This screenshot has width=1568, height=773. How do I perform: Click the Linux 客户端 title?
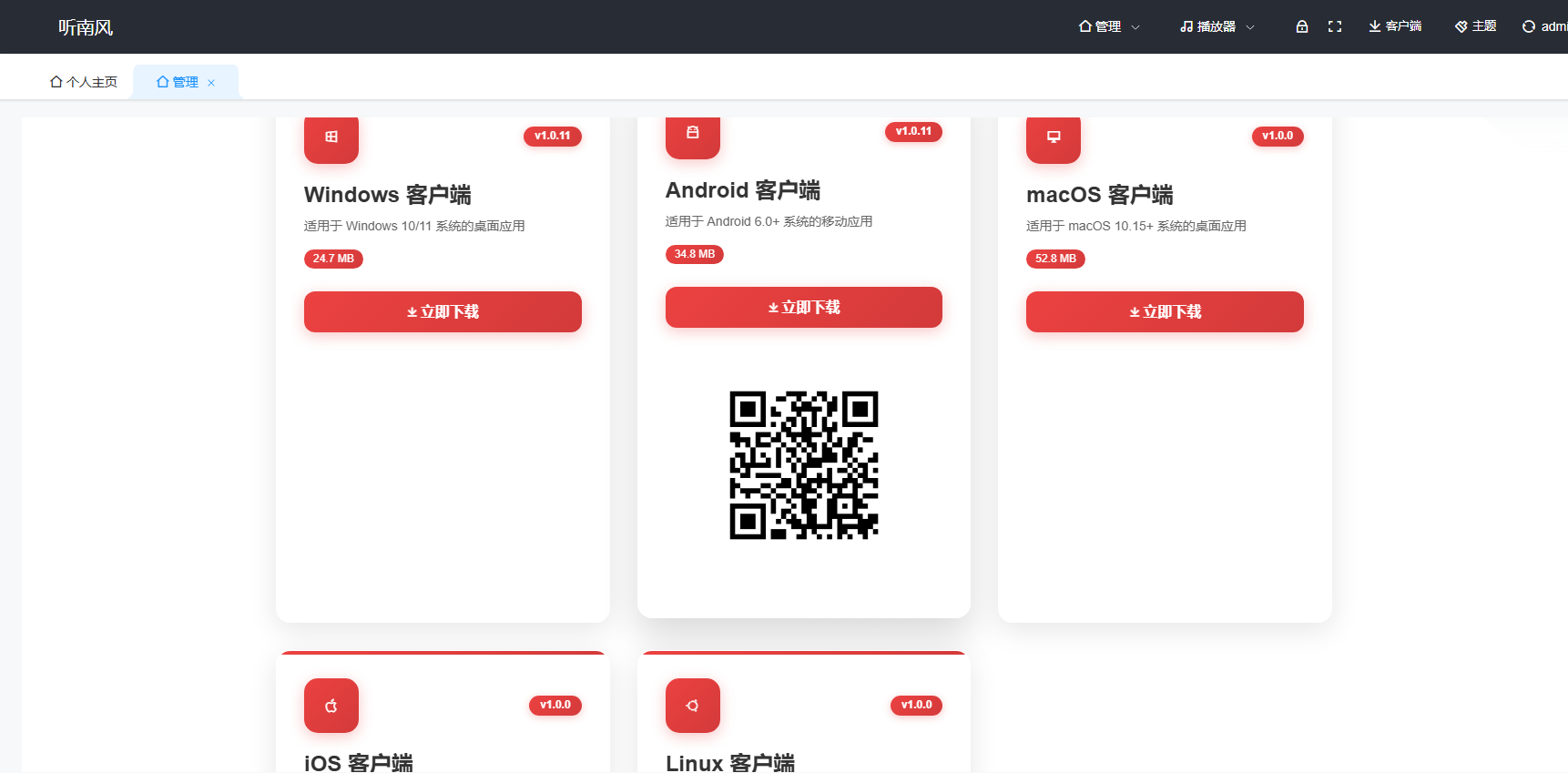coord(730,763)
